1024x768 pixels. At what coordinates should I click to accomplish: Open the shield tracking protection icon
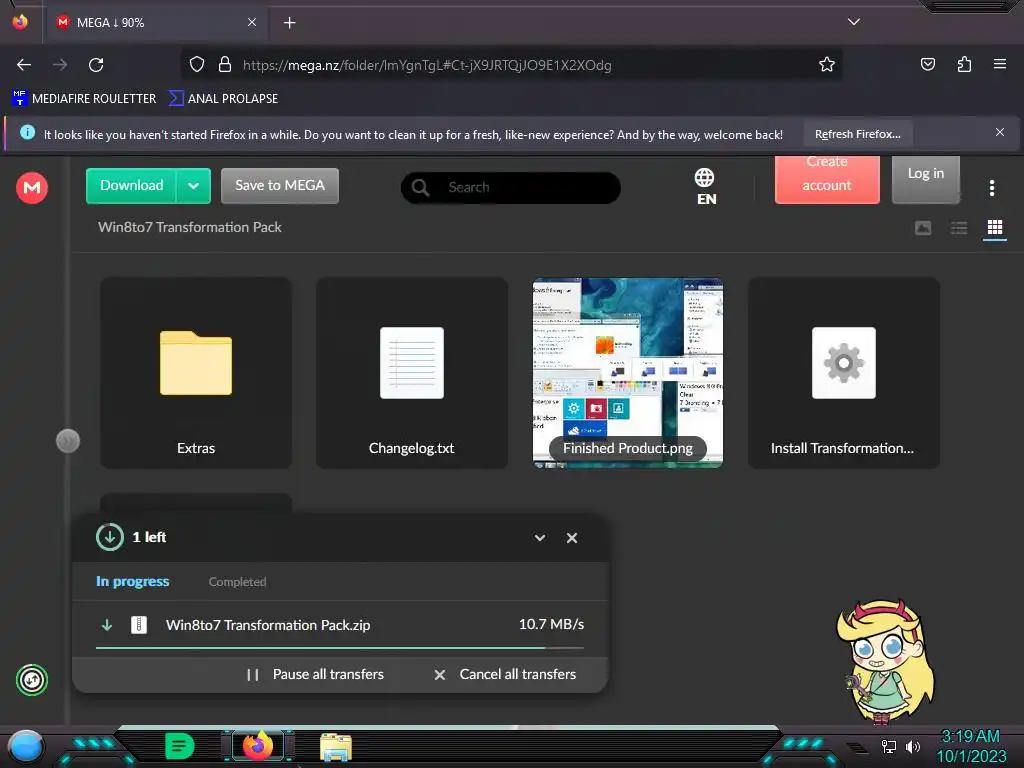(197, 65)
